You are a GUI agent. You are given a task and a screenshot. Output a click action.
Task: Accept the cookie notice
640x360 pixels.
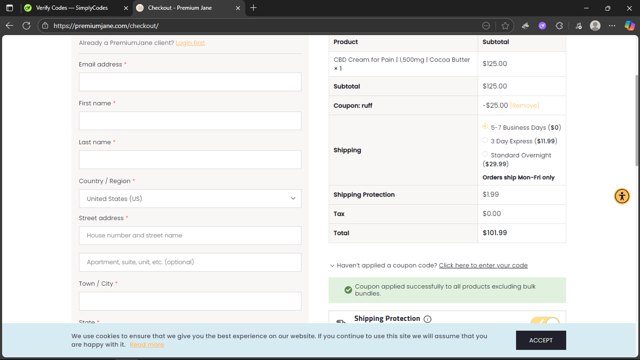[x=541, y=340]
